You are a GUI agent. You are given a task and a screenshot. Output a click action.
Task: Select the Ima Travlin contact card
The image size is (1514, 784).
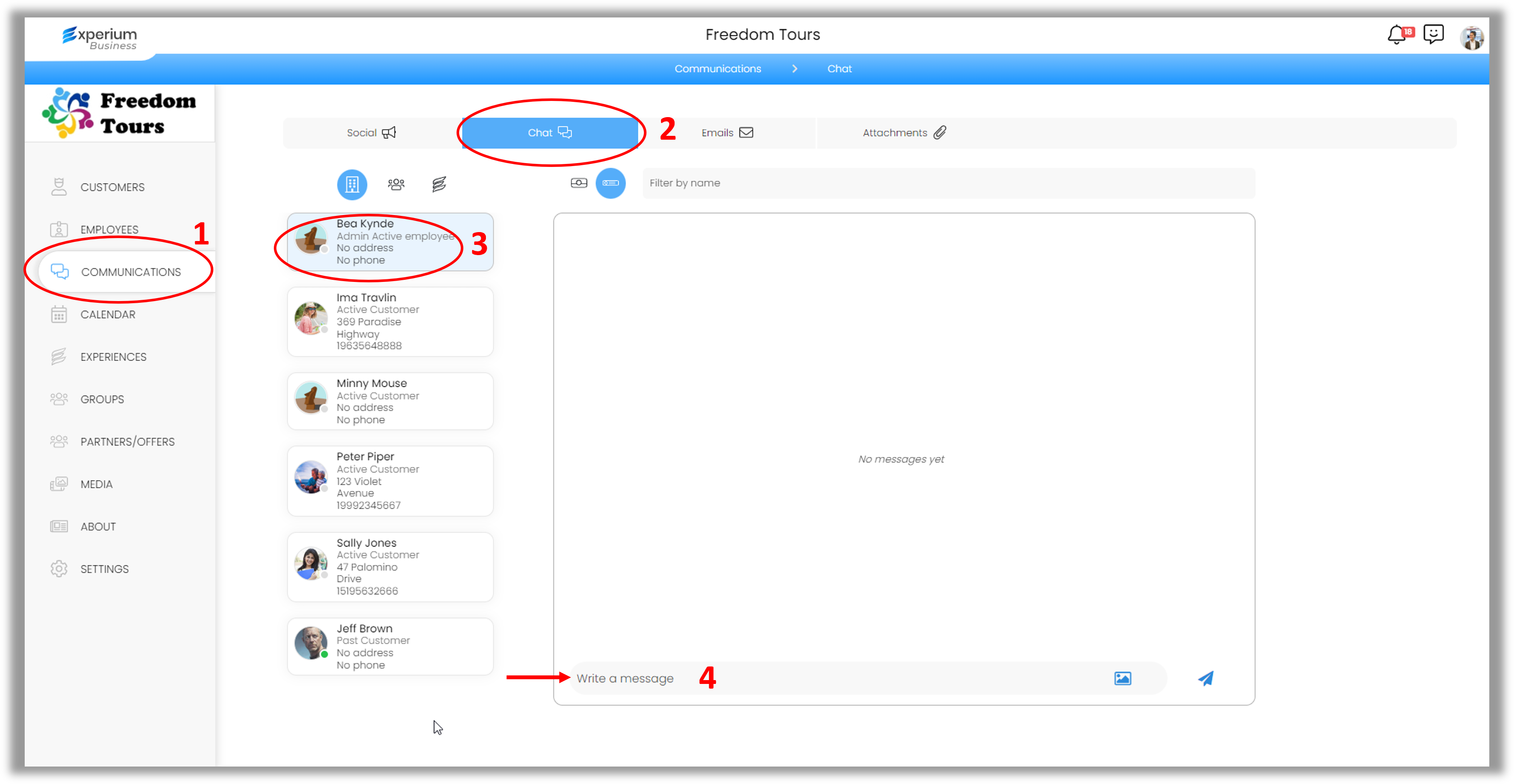pyautogui.click(x=390, y=322)
